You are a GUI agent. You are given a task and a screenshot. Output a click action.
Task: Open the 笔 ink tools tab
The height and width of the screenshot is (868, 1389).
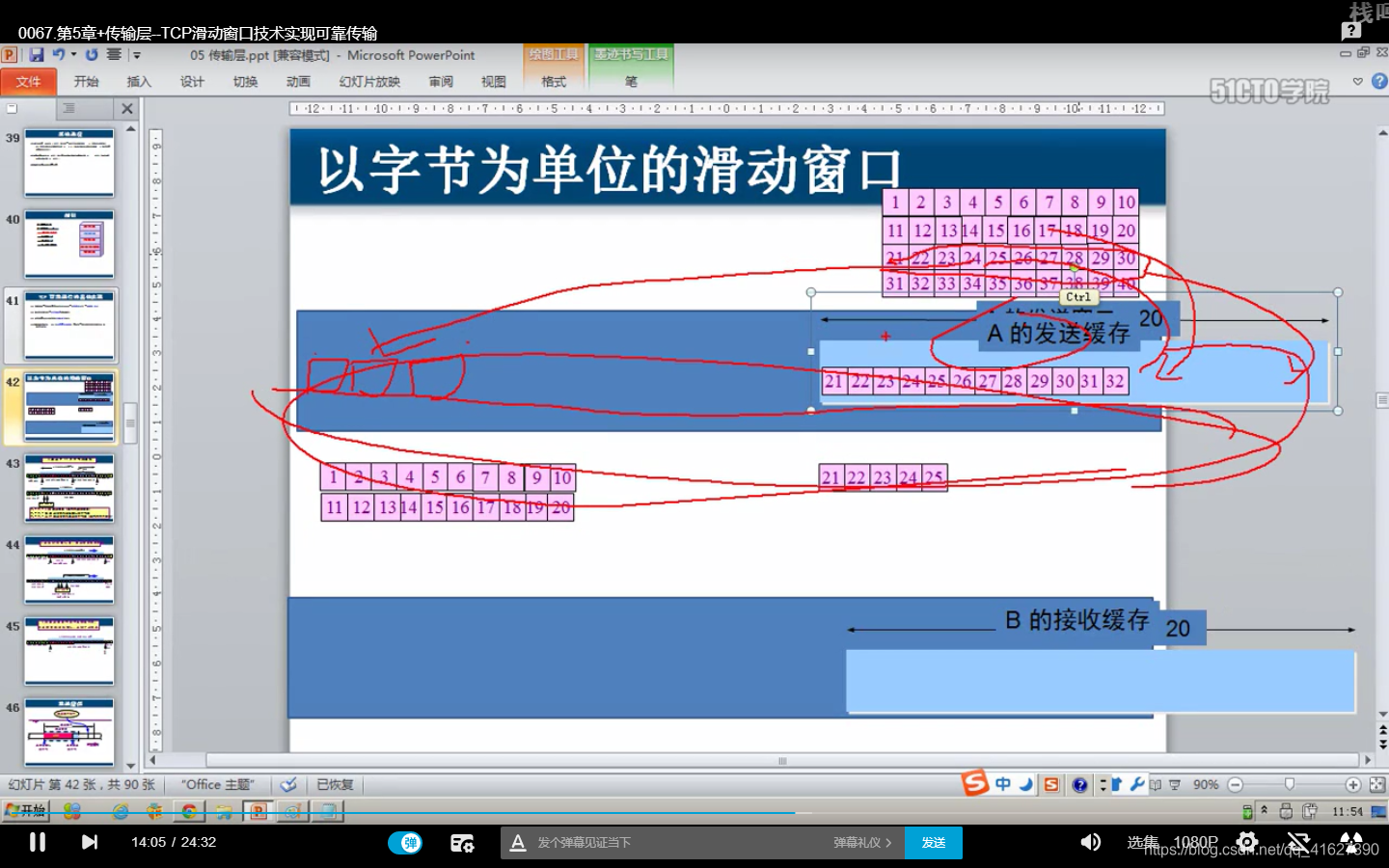631,82
